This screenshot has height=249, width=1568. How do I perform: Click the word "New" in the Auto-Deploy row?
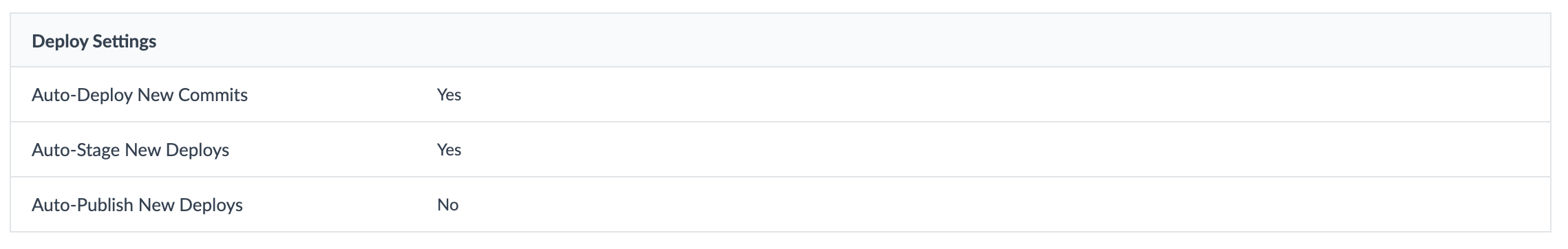[x=156, y=95]
